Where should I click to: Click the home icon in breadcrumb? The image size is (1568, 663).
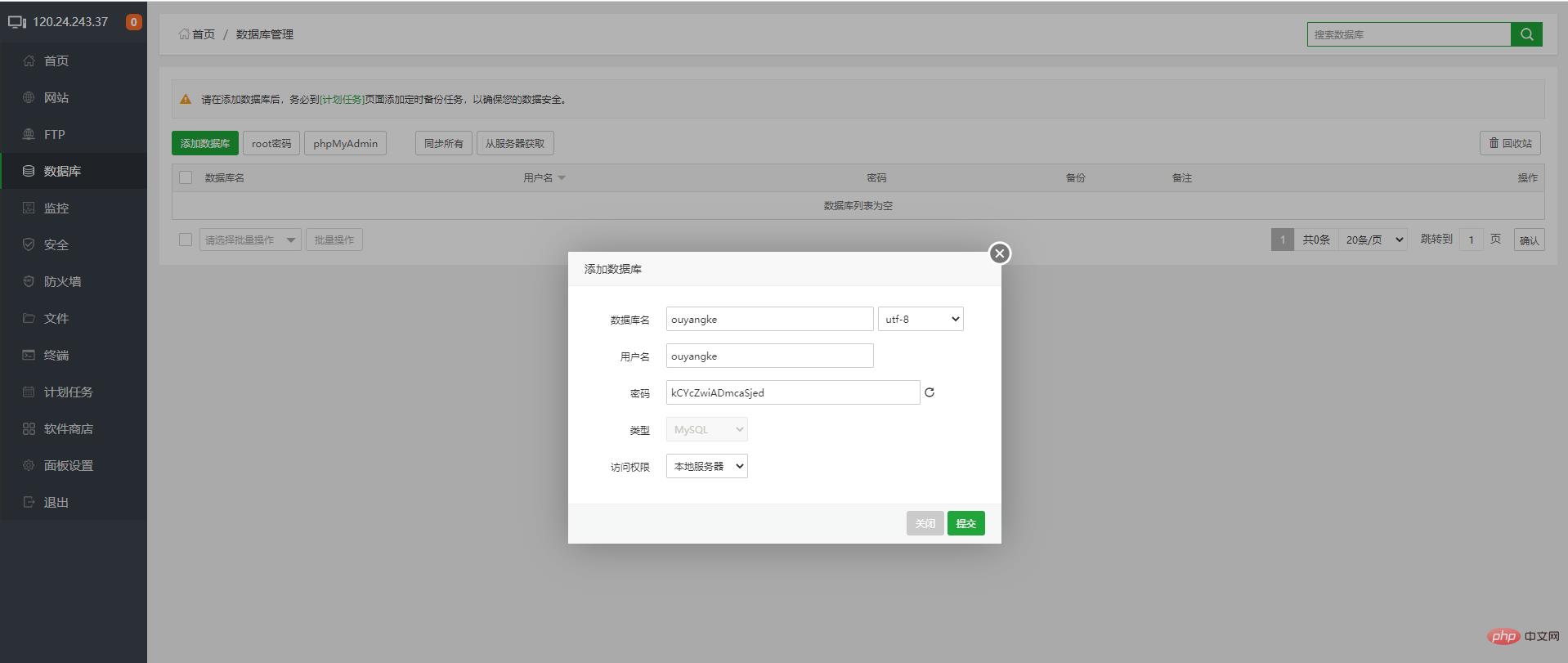184,34
